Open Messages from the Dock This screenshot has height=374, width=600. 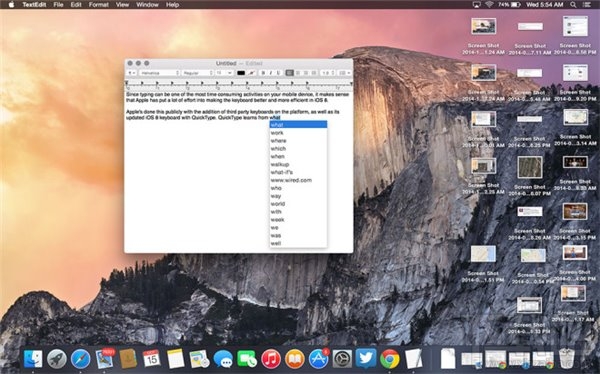tap(223, 359)
